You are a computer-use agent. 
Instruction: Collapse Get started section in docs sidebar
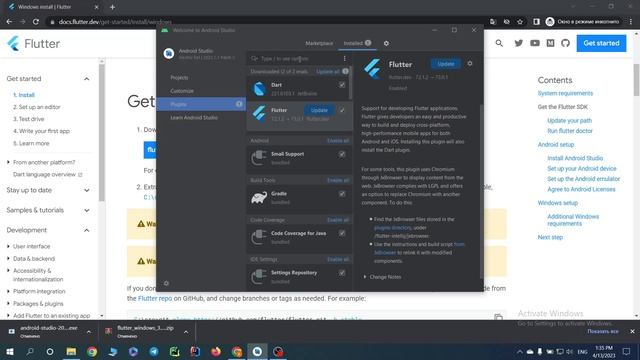(87, 79)
